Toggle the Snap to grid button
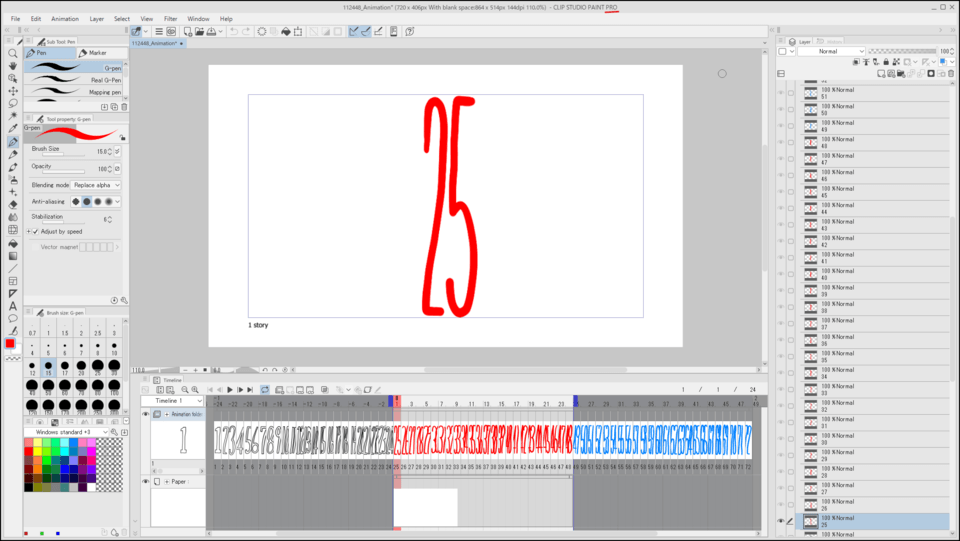The image size is (960, 541). click(x=378, y=31)
